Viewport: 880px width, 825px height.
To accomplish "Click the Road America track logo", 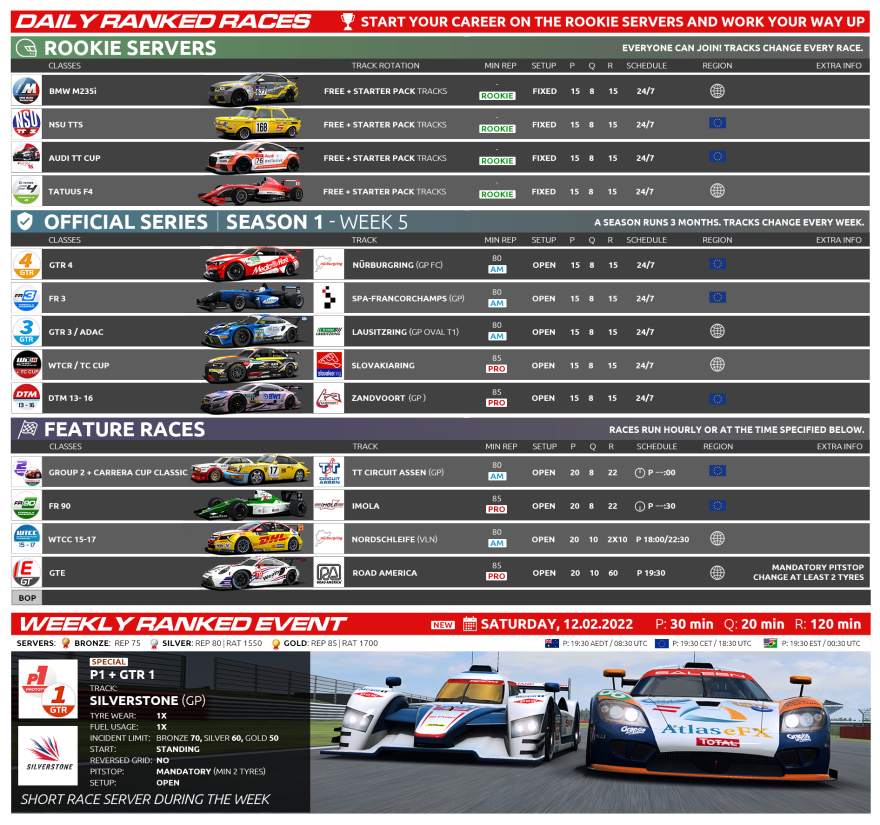I will click(328, 573).
